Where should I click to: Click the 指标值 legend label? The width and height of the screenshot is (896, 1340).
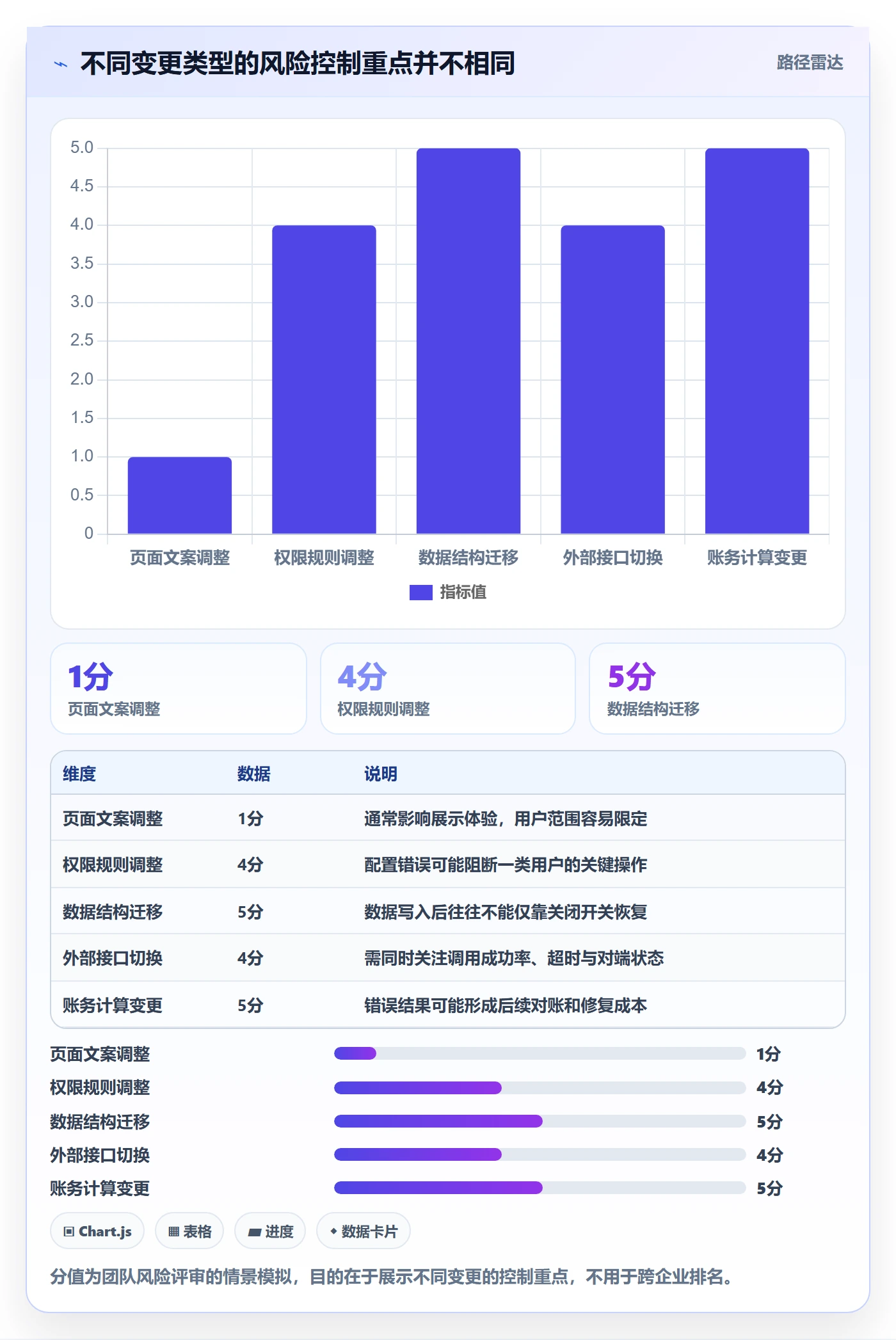(x=463, y=593)
